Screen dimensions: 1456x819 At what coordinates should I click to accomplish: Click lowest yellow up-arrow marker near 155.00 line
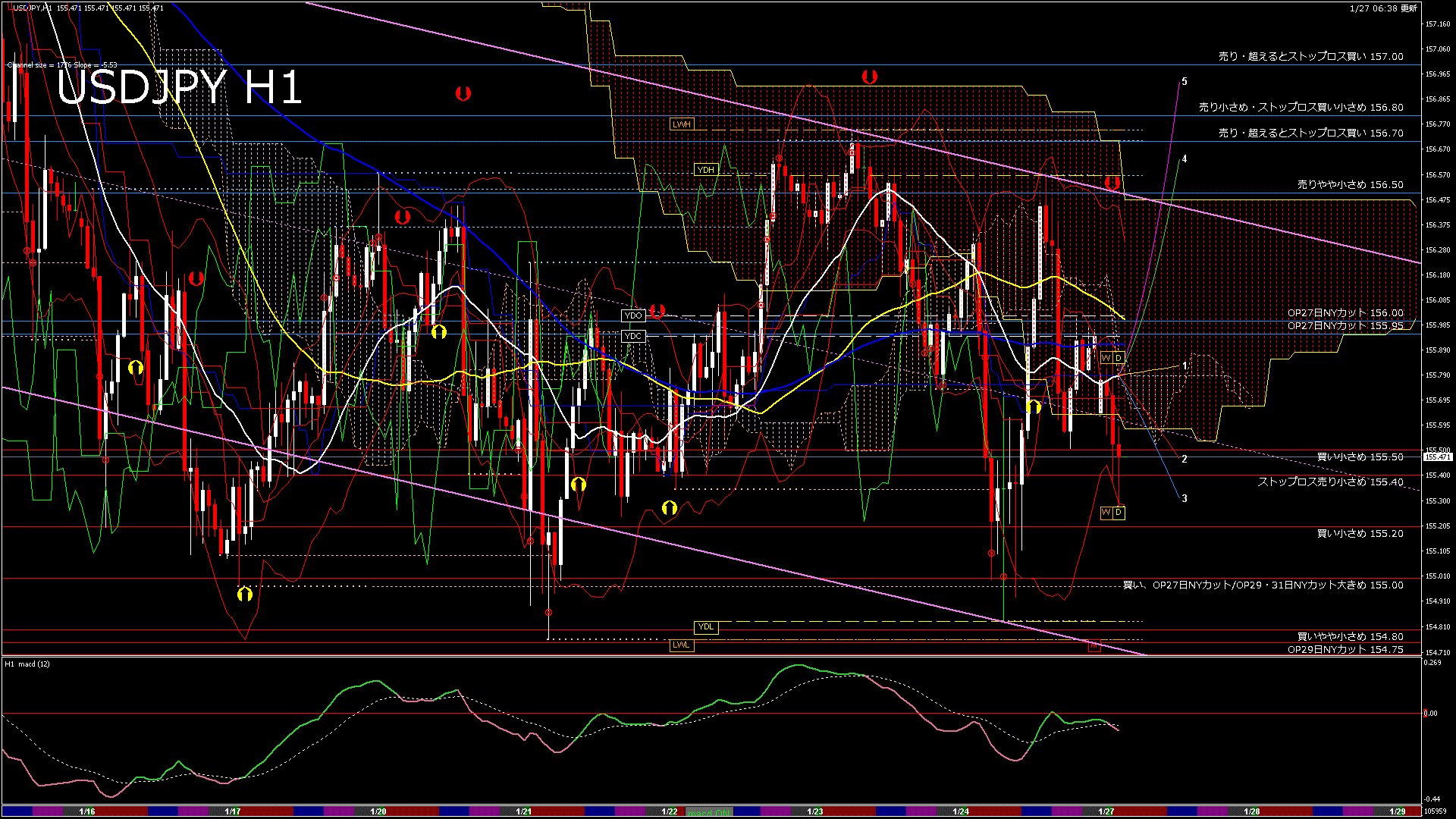(x=244, y=594)
